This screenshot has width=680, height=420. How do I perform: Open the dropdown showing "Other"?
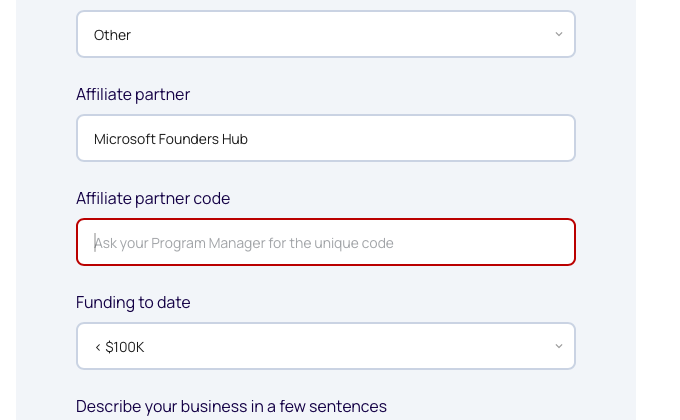pyautogui.click(x=325, y=35)
